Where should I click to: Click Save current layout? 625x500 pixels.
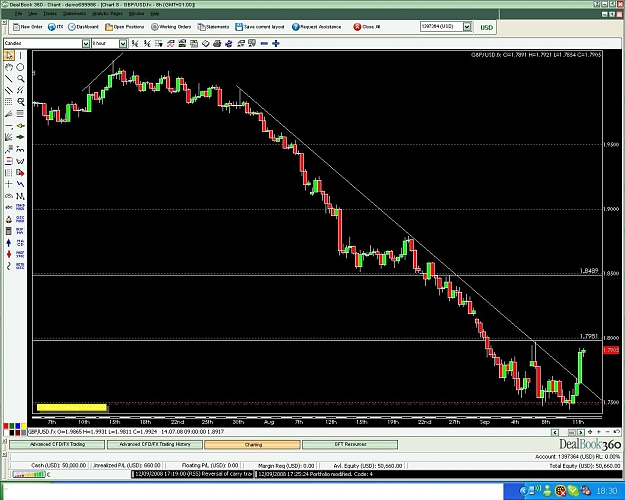point(260,27)
